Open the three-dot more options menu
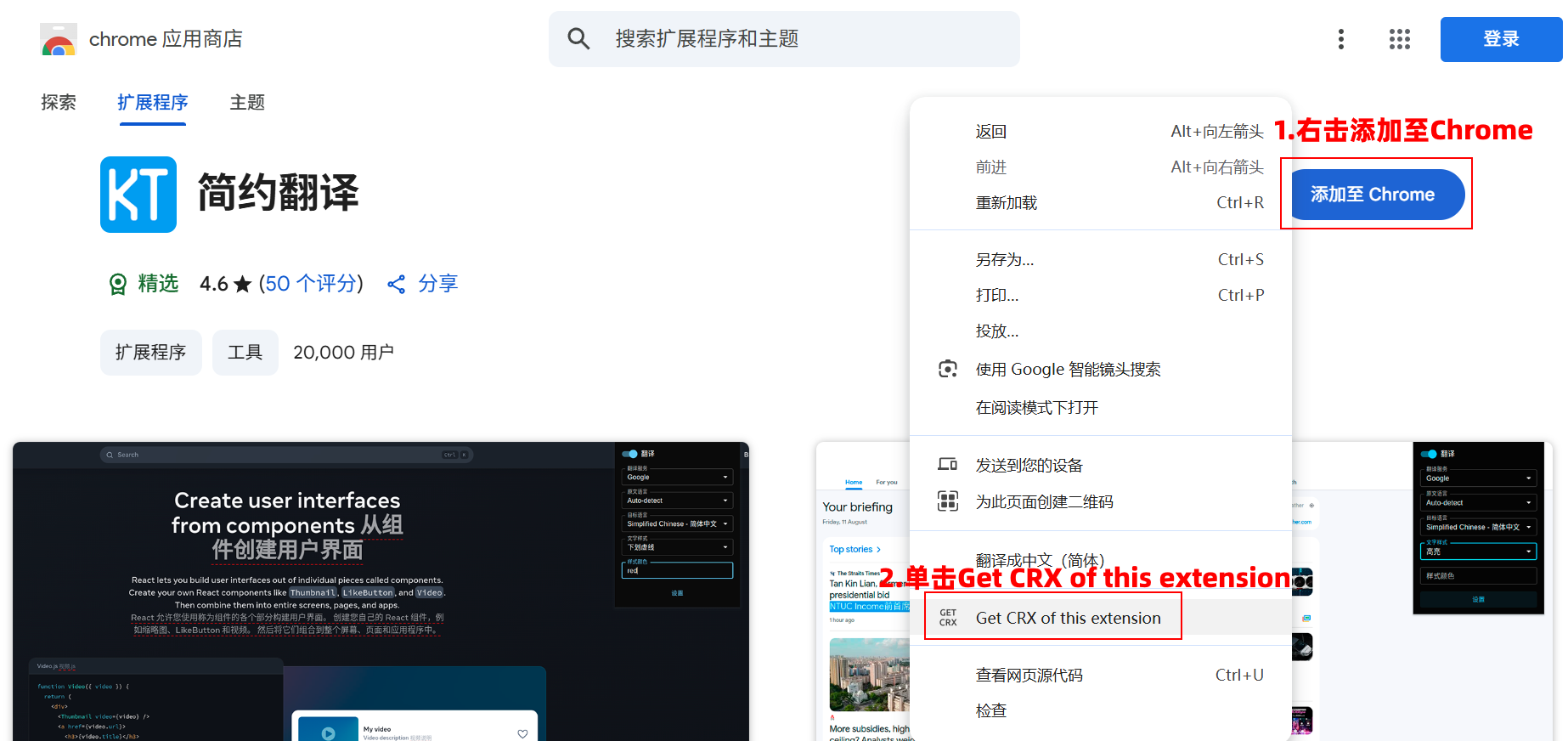Image resolution: width=1568 pixels, height=741 pixels. 1340,39
